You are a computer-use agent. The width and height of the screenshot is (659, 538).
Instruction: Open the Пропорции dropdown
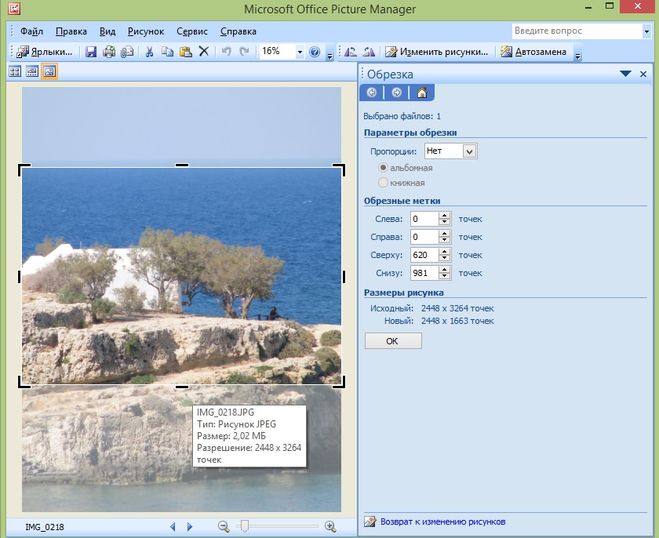pos(470,151)
